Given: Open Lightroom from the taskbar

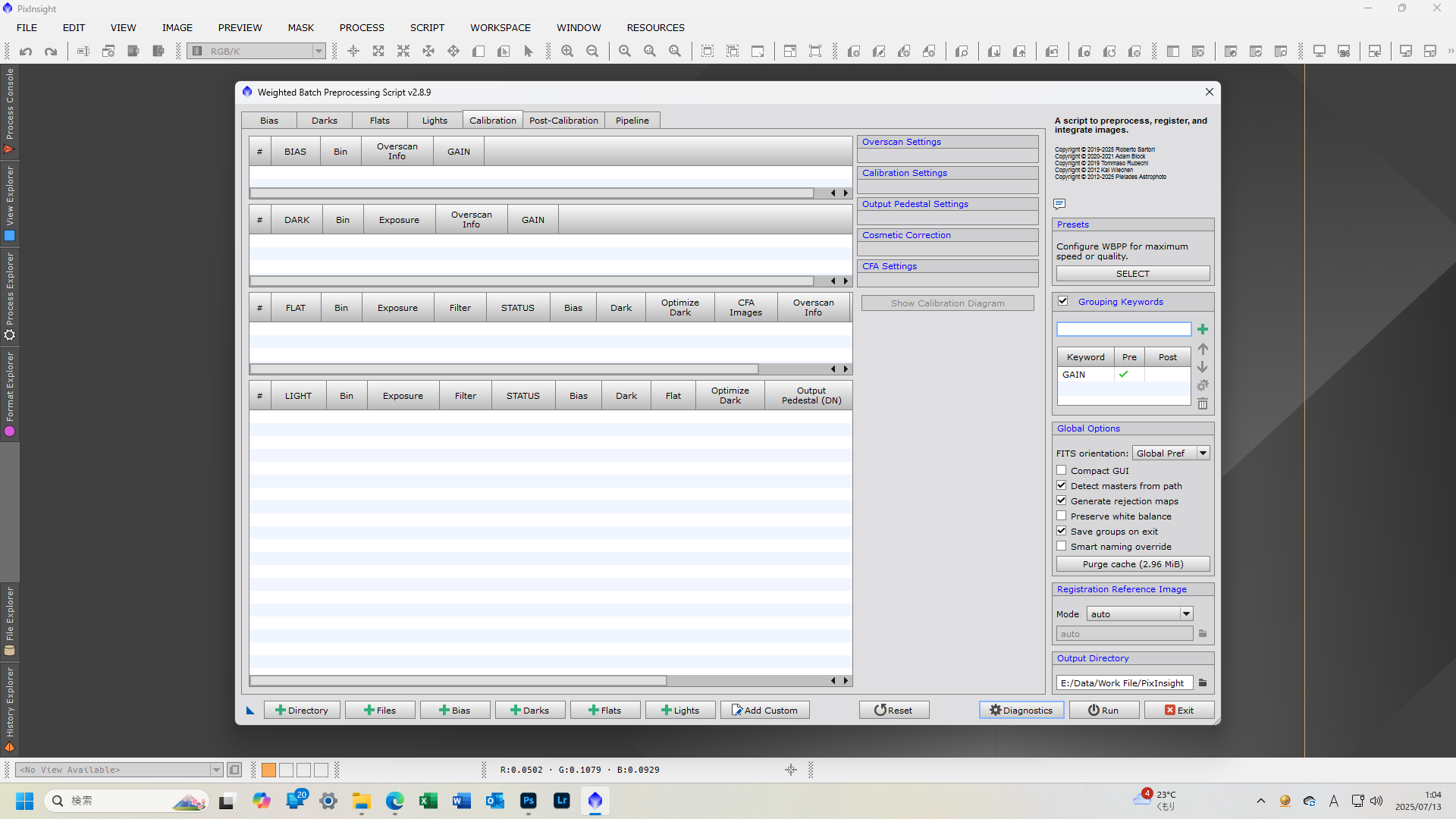Looking at the screenshot, I should [x=562, y=801].
